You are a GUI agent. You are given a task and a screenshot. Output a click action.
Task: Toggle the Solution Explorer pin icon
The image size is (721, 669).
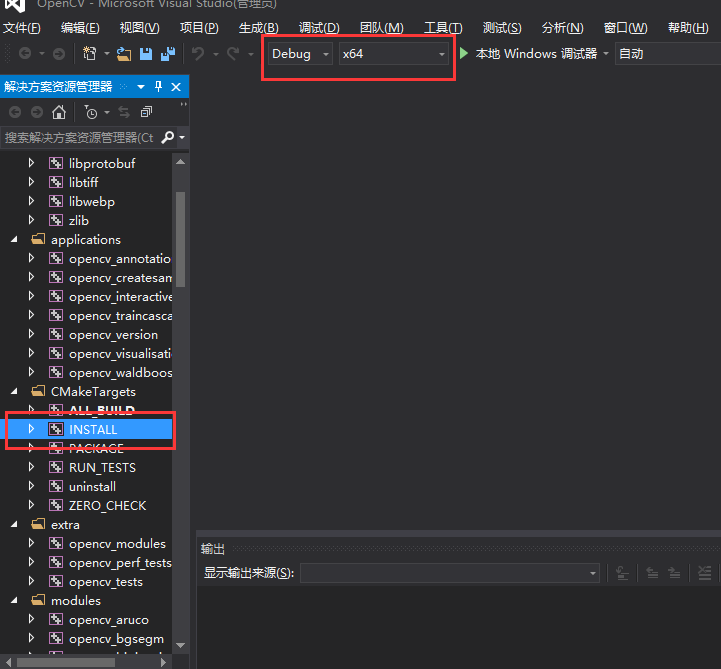tap(158, 86)
